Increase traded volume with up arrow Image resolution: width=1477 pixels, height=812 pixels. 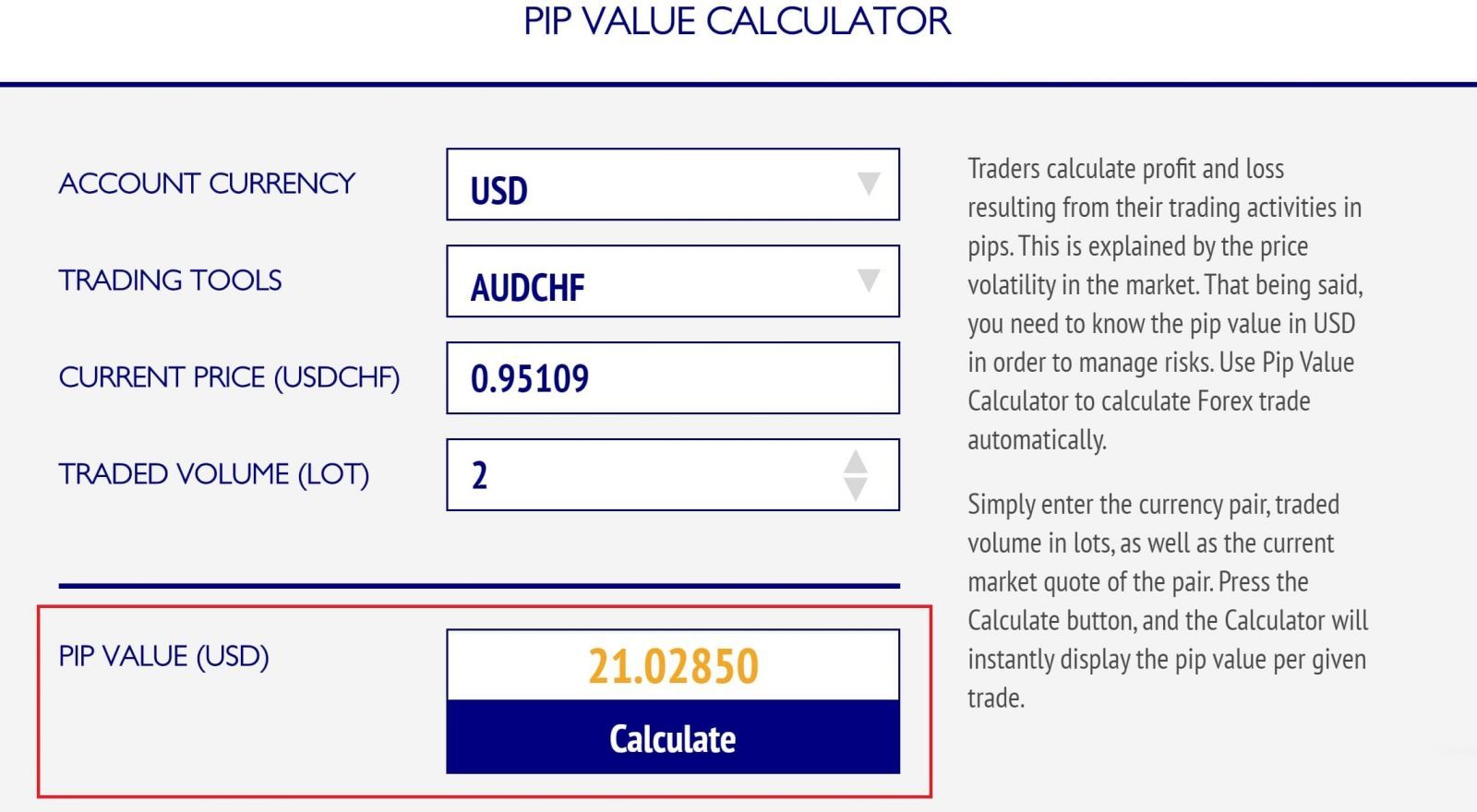click(x=856, y=461)
